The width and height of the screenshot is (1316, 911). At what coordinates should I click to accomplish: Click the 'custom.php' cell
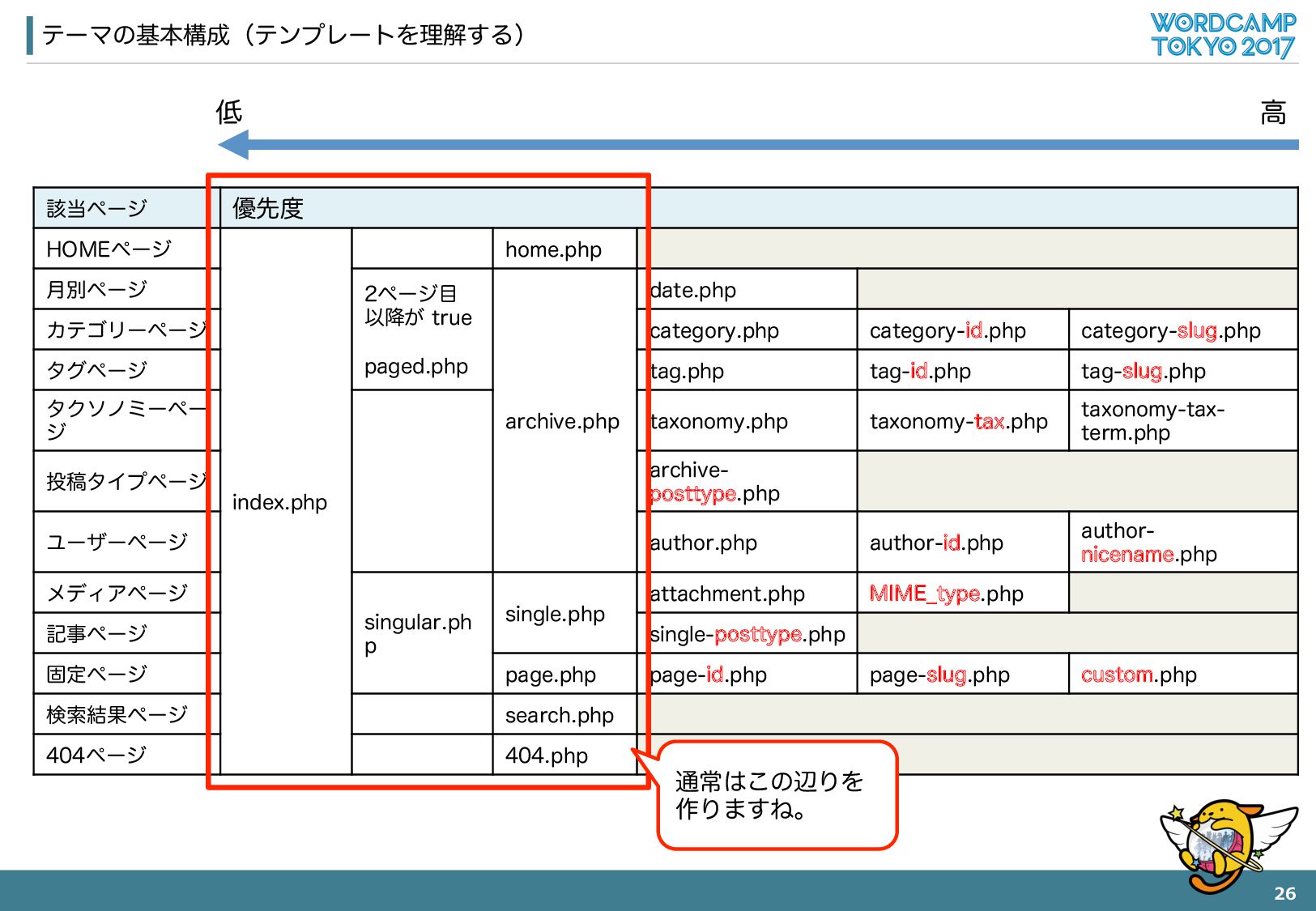point(1183,674)
